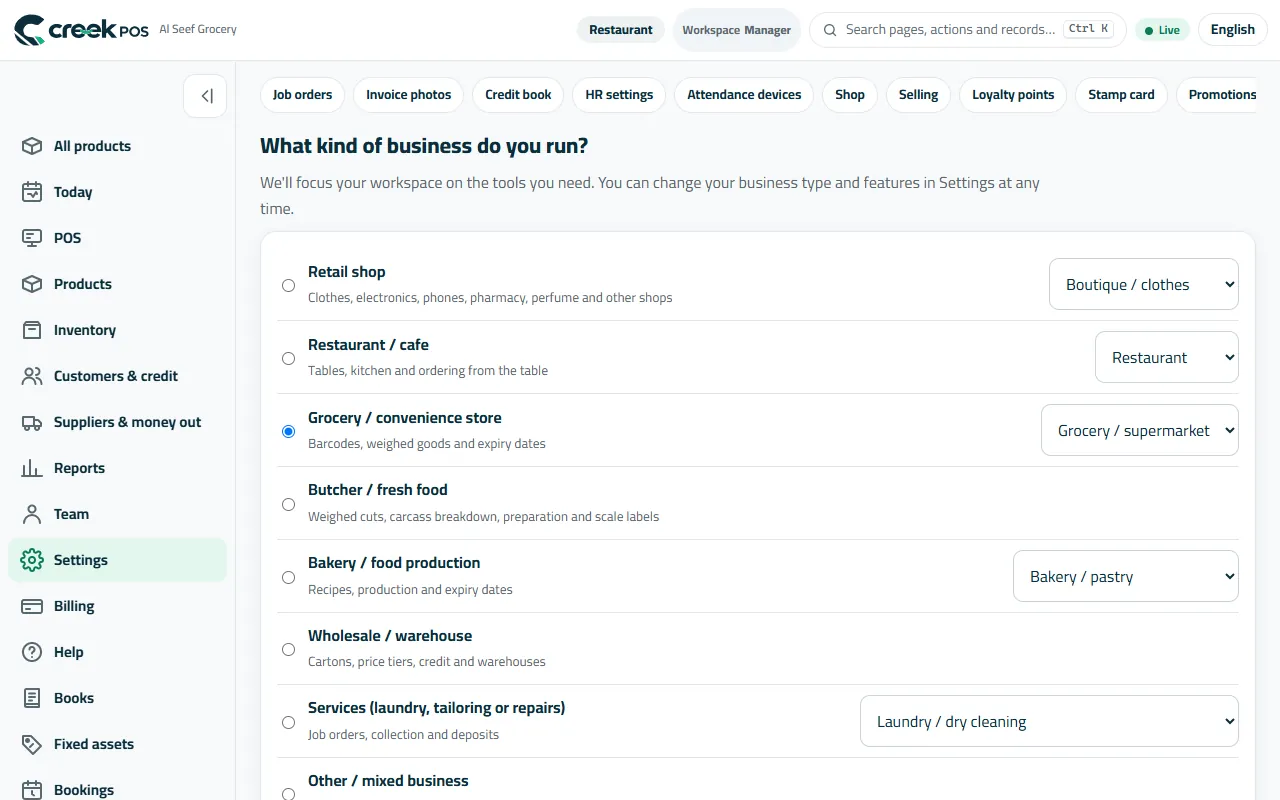Open the HR settings tab
The height and width of the screenshot is (800, 1280).
tap(619, 95)
